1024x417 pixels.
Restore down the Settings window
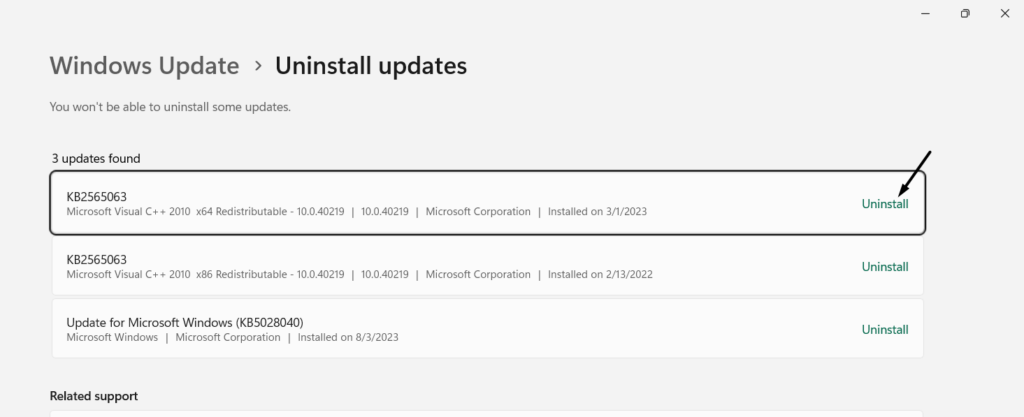(x=965, y=13)
